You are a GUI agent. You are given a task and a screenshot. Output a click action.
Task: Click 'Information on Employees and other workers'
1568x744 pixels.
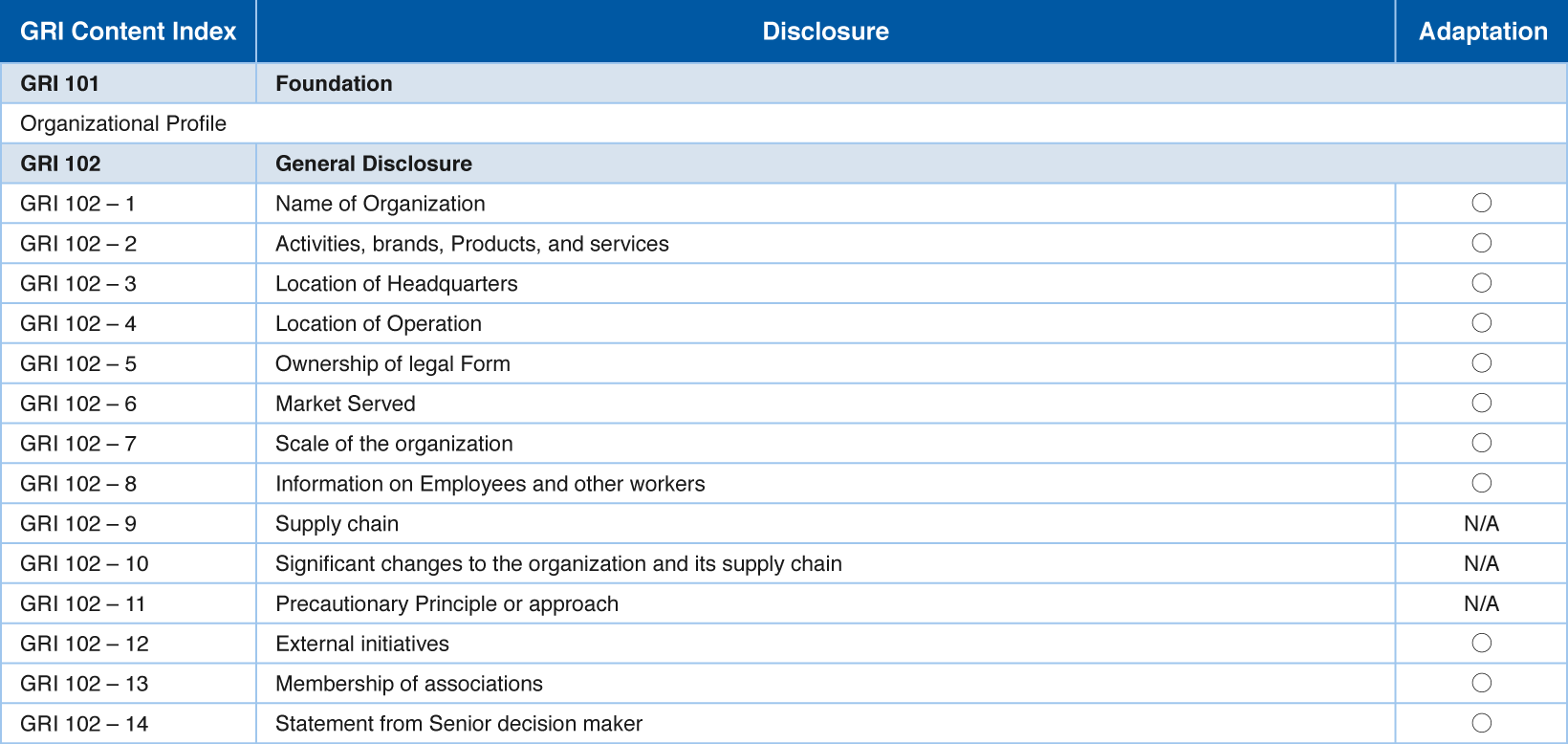pos(490,484)
